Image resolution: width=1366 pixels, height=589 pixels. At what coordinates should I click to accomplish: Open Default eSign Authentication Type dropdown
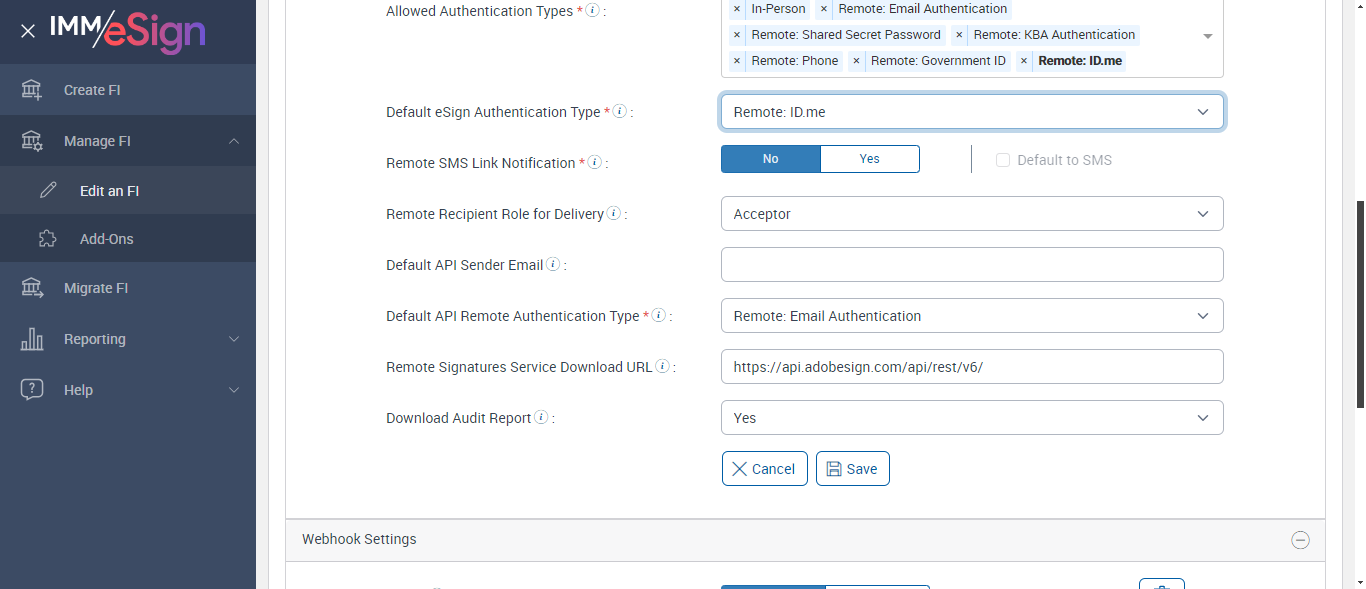click(x=971, y=112)
